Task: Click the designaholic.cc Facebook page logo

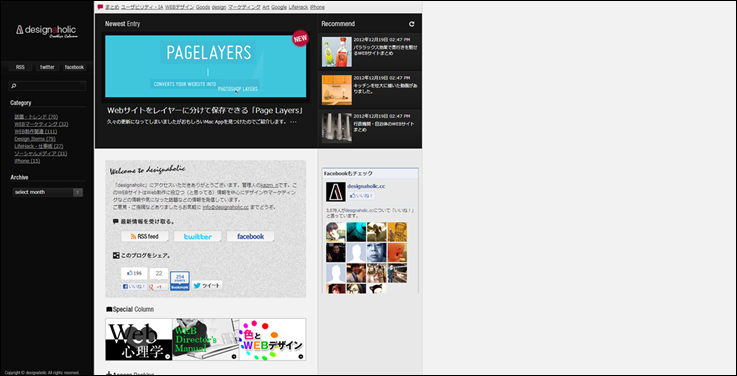Action: coord(336,192)
